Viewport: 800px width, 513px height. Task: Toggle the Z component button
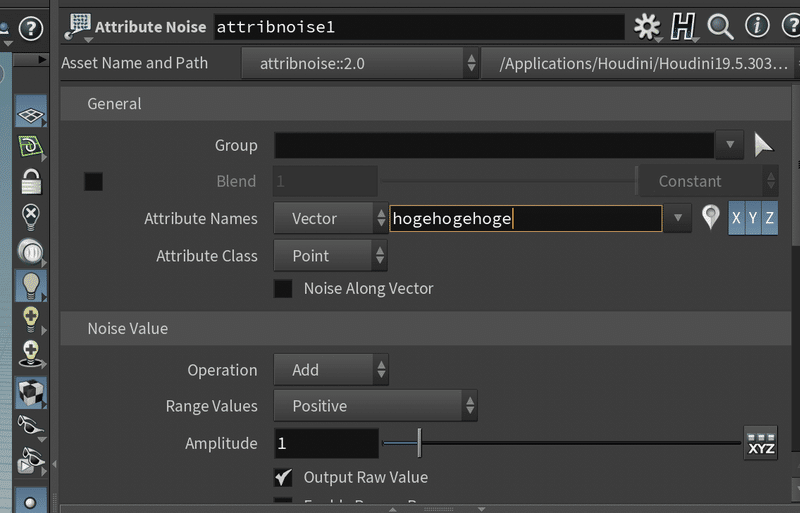(x=770, y=218)
